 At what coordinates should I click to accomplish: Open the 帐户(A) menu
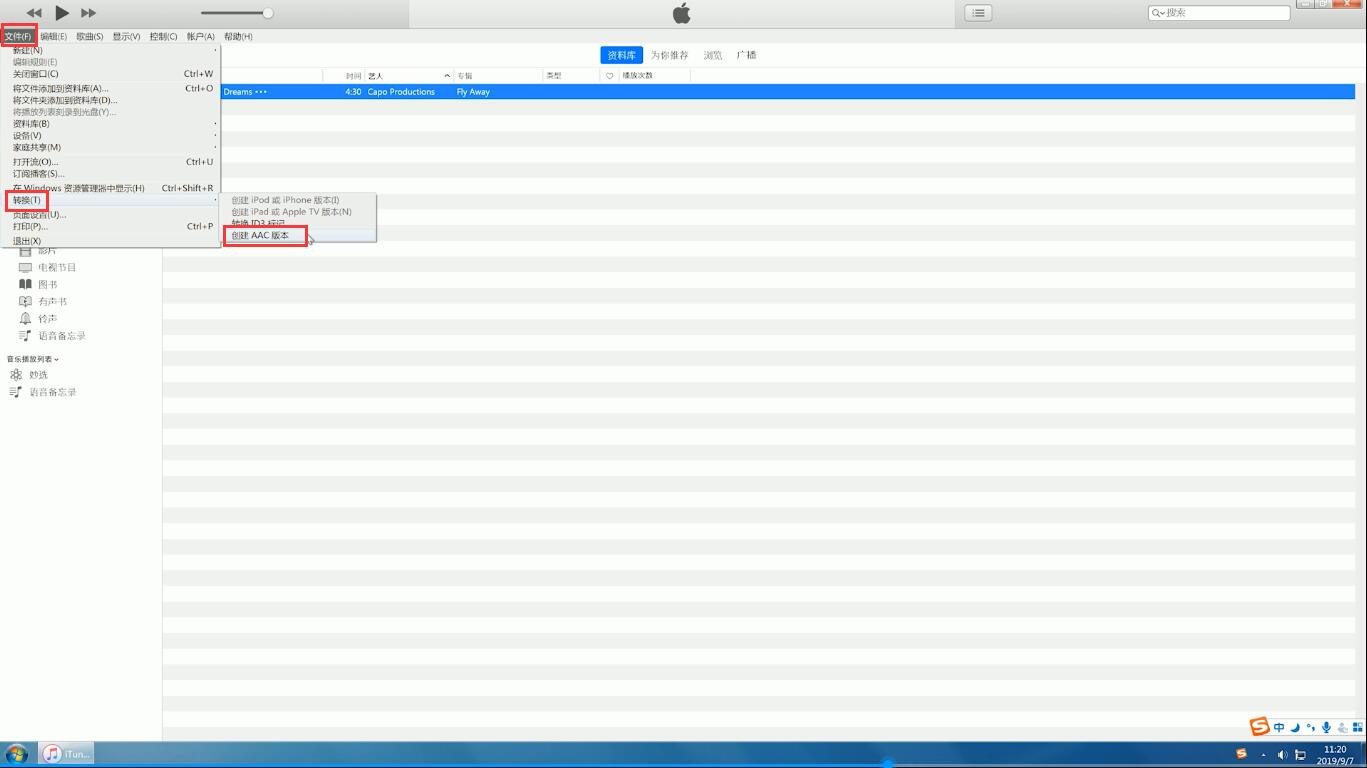(x=200, y=36)
